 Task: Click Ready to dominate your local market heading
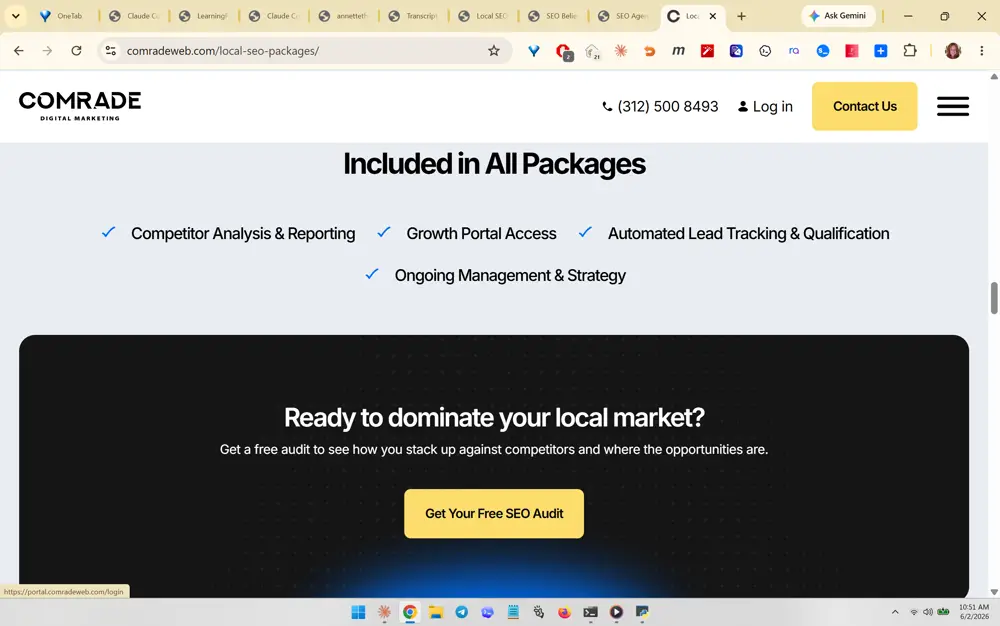click(x=494, y=418)
